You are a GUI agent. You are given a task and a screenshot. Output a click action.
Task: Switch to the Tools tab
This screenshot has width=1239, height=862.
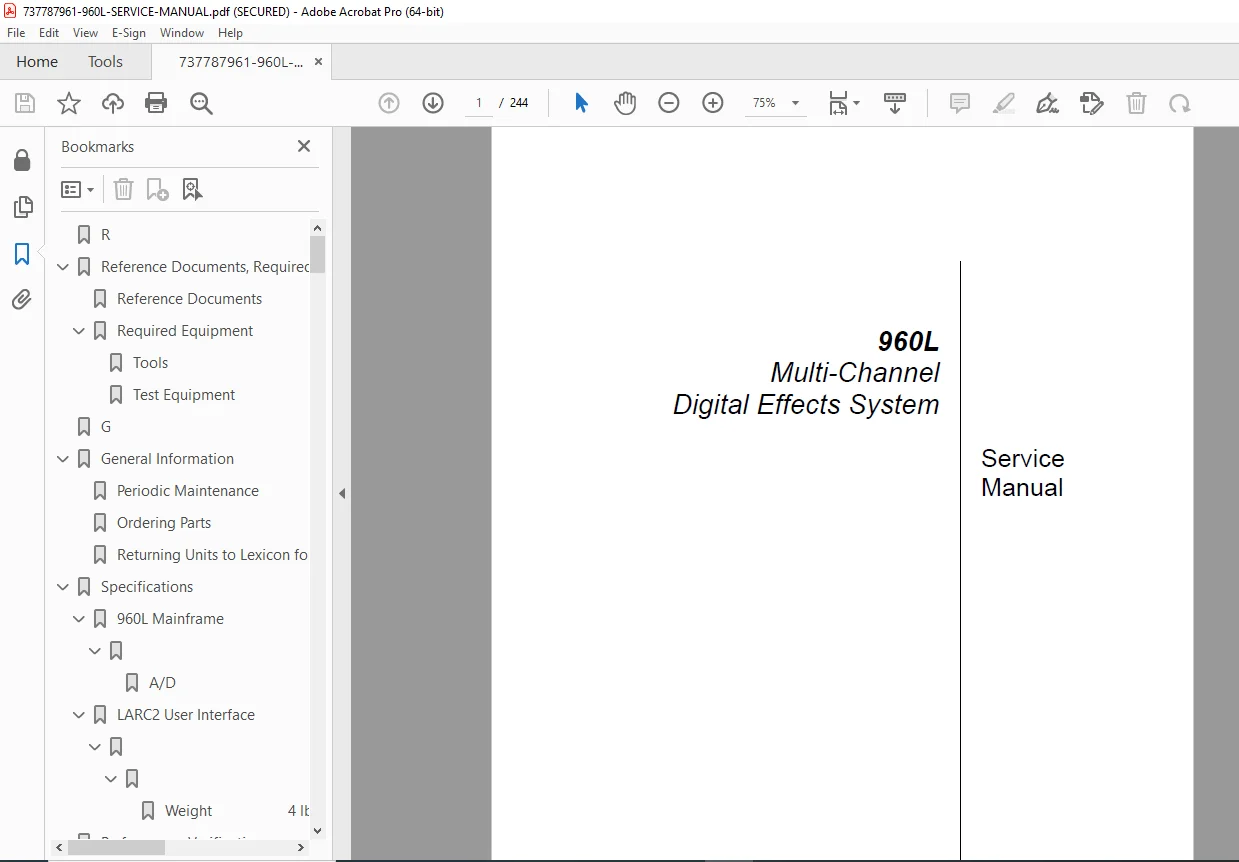pyautogui.click(x=105, y=61)
